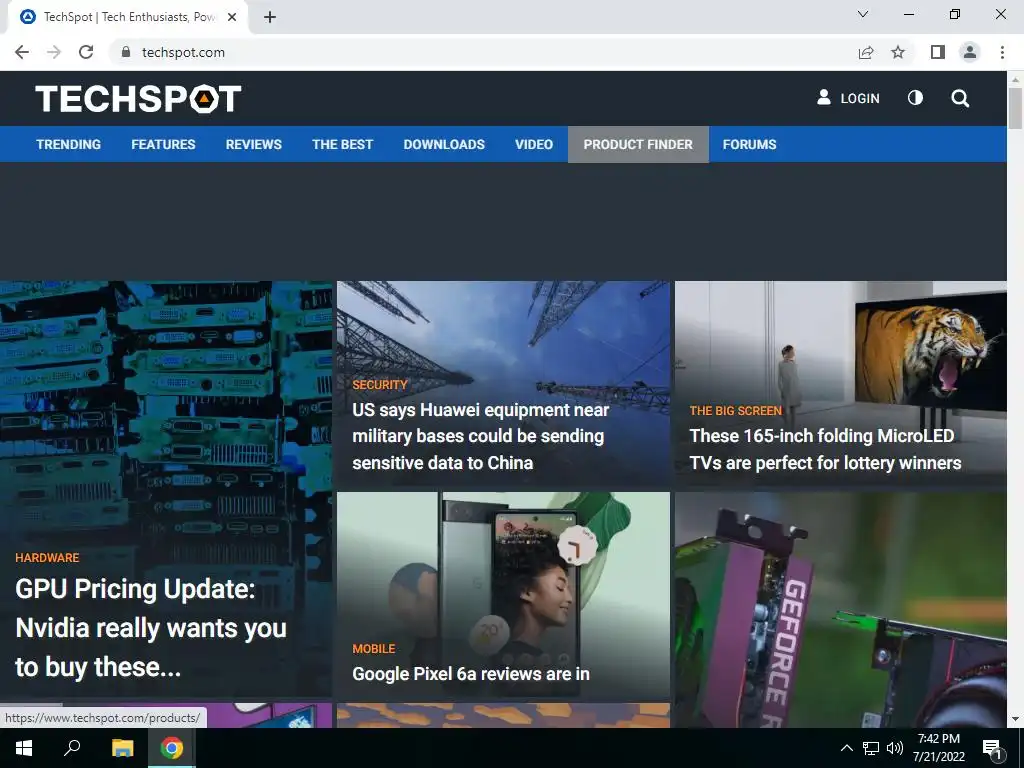Open the Windows Start menu
The image size is (1024, 768).
coord(24,748)
